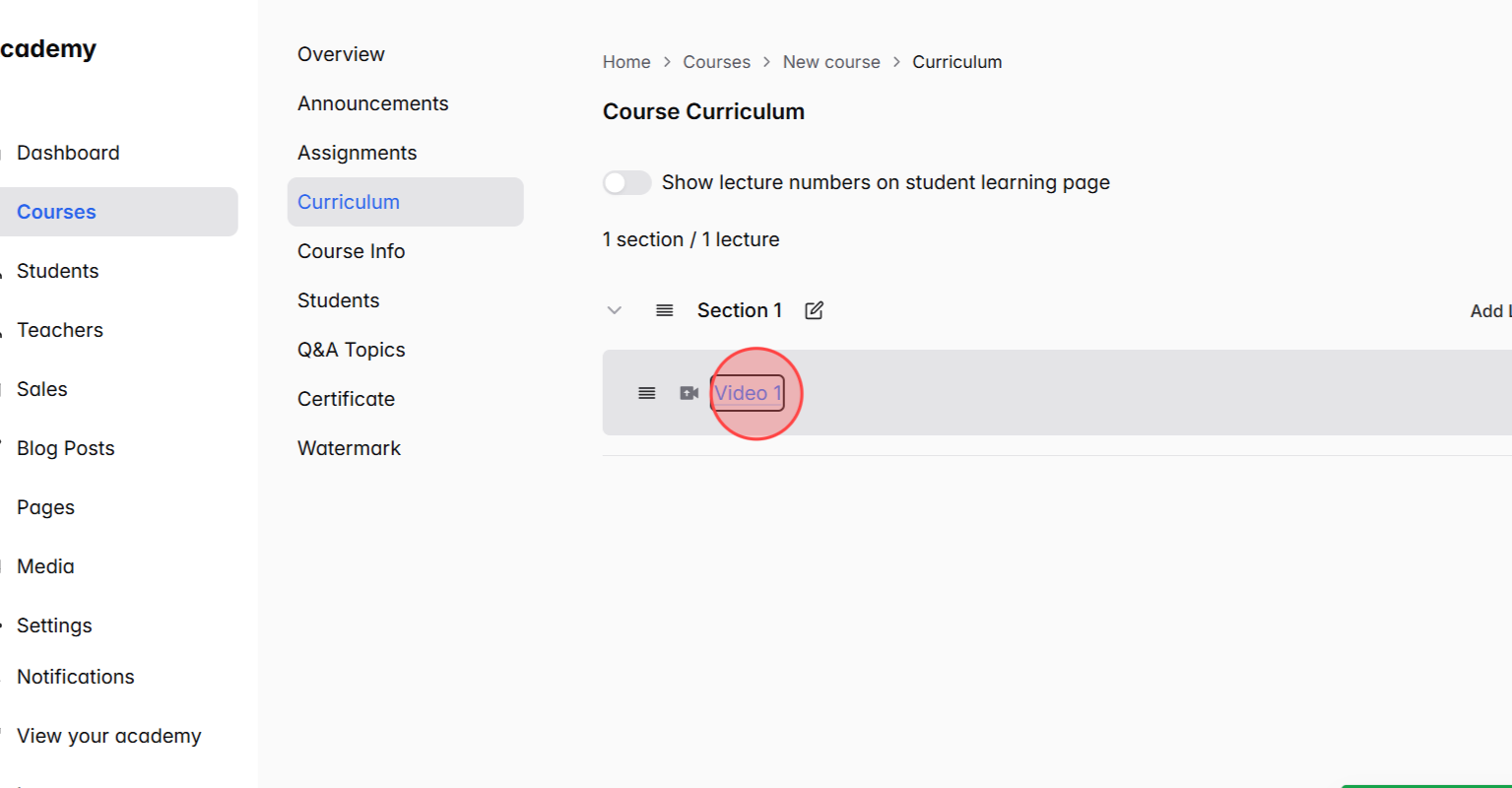Navigate to Dashboard in the sidebar

[68, 153]
